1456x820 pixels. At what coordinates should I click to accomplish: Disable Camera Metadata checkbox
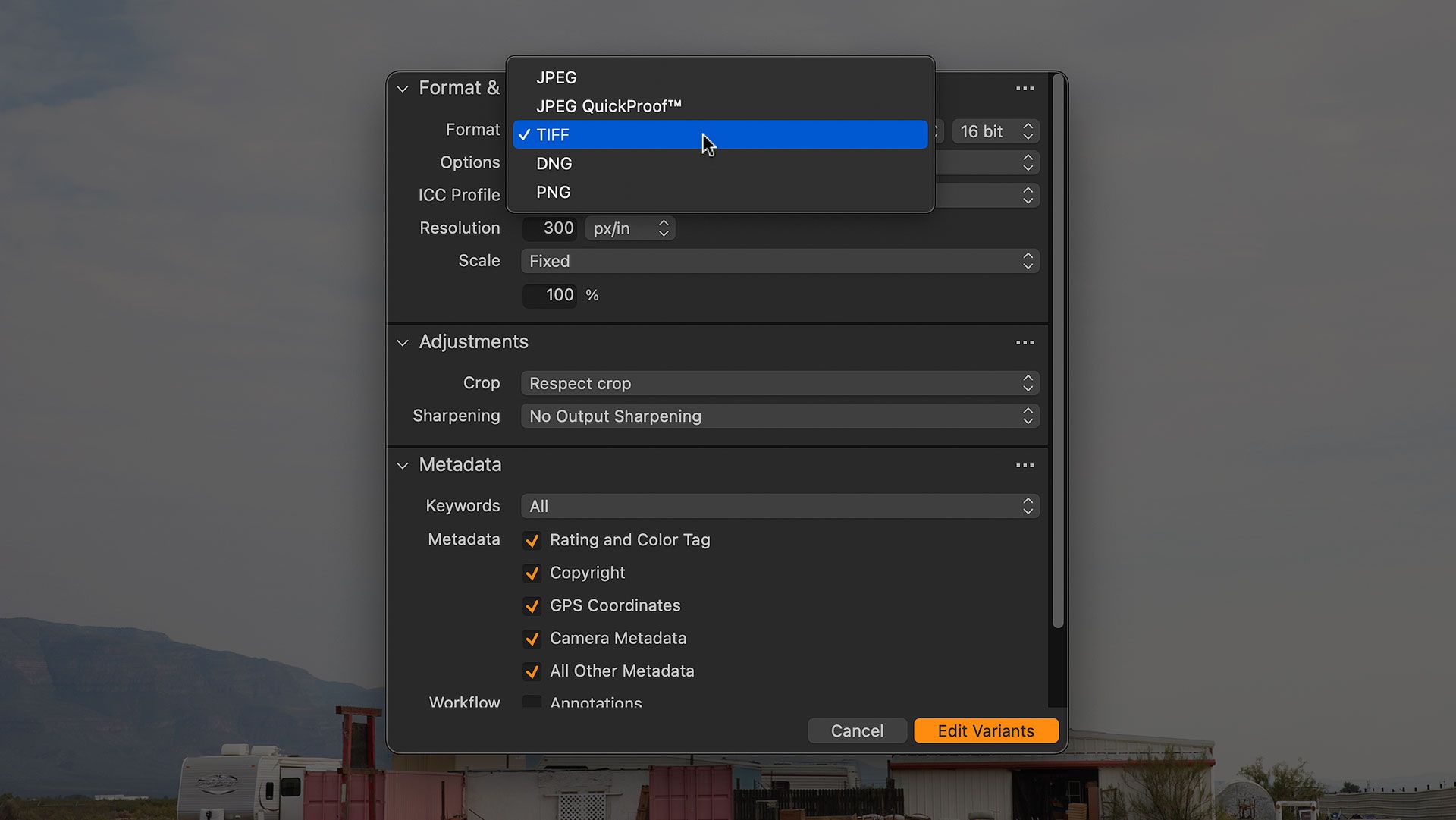tap(532, 639)
